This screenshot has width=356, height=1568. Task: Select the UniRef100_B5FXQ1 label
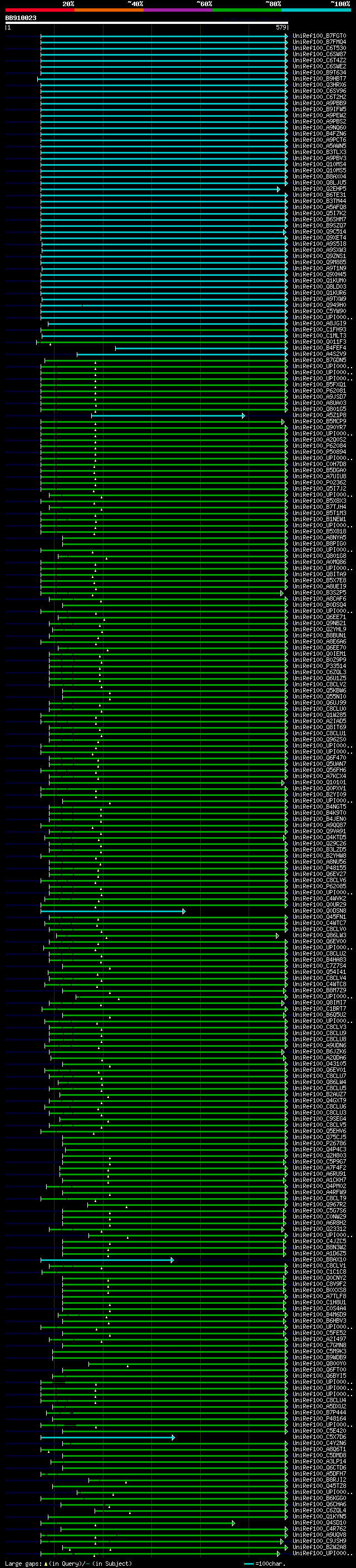(x=319, y=385)
